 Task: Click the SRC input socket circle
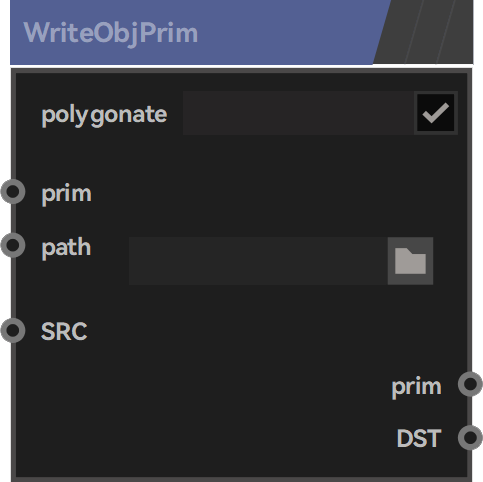click(x=13, y=330)
